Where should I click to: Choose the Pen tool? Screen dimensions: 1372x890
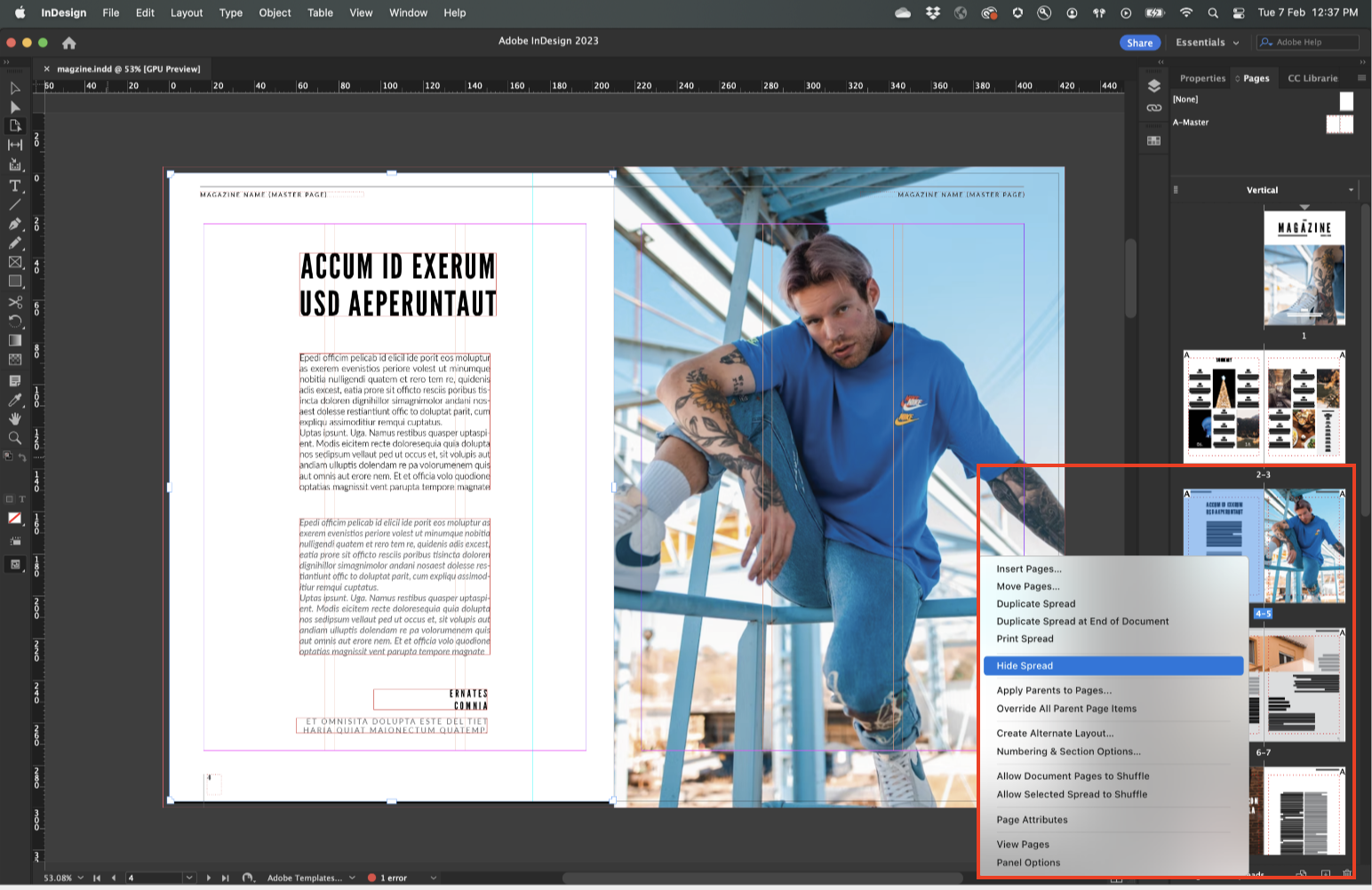(14, 224)
